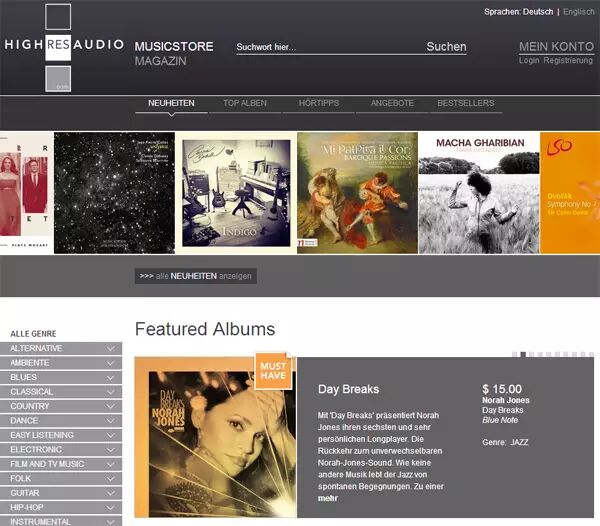The image size is (600, 526).
Task: Expand the ELECTRONIC genre chevron
Action: [x=111, y=450]
